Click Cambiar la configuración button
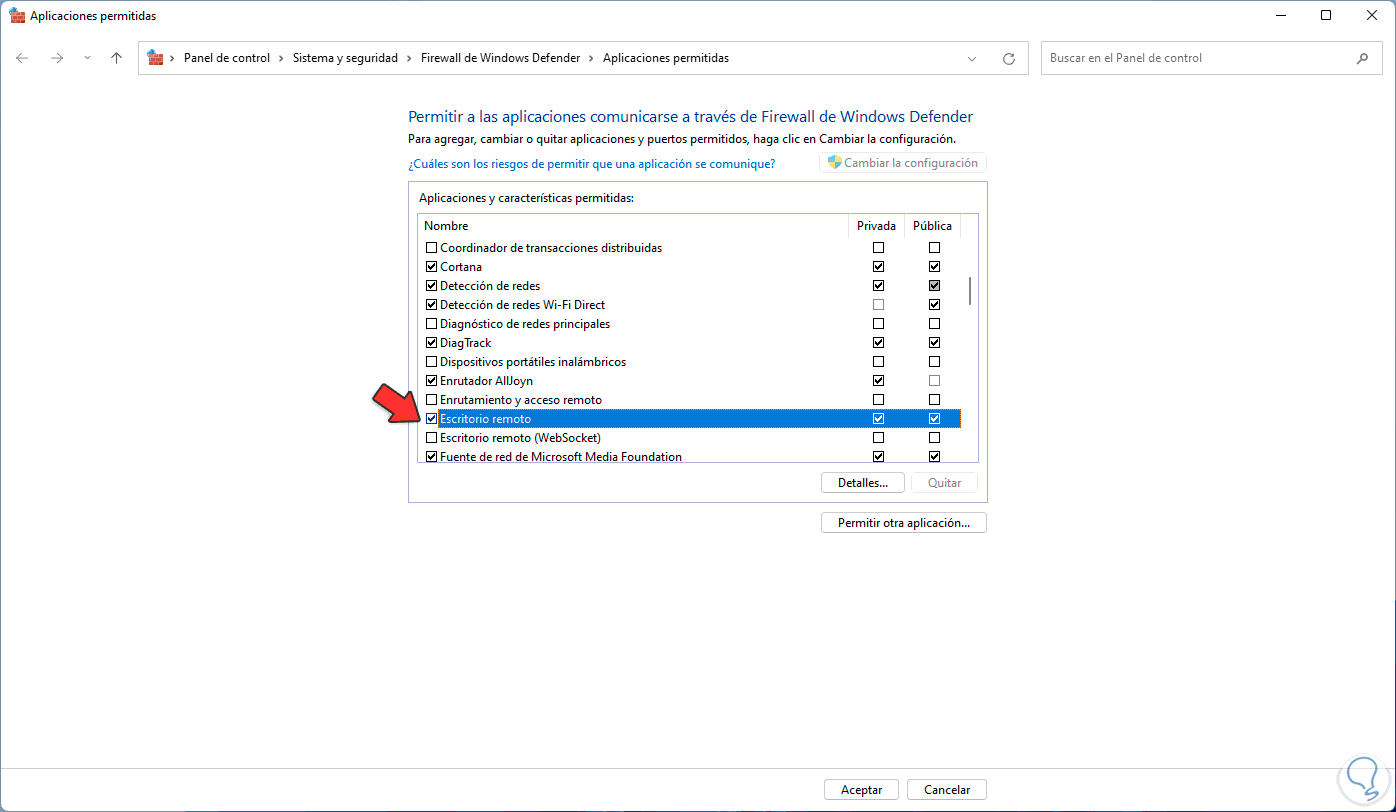1396x812 pixels. [903, 163]
